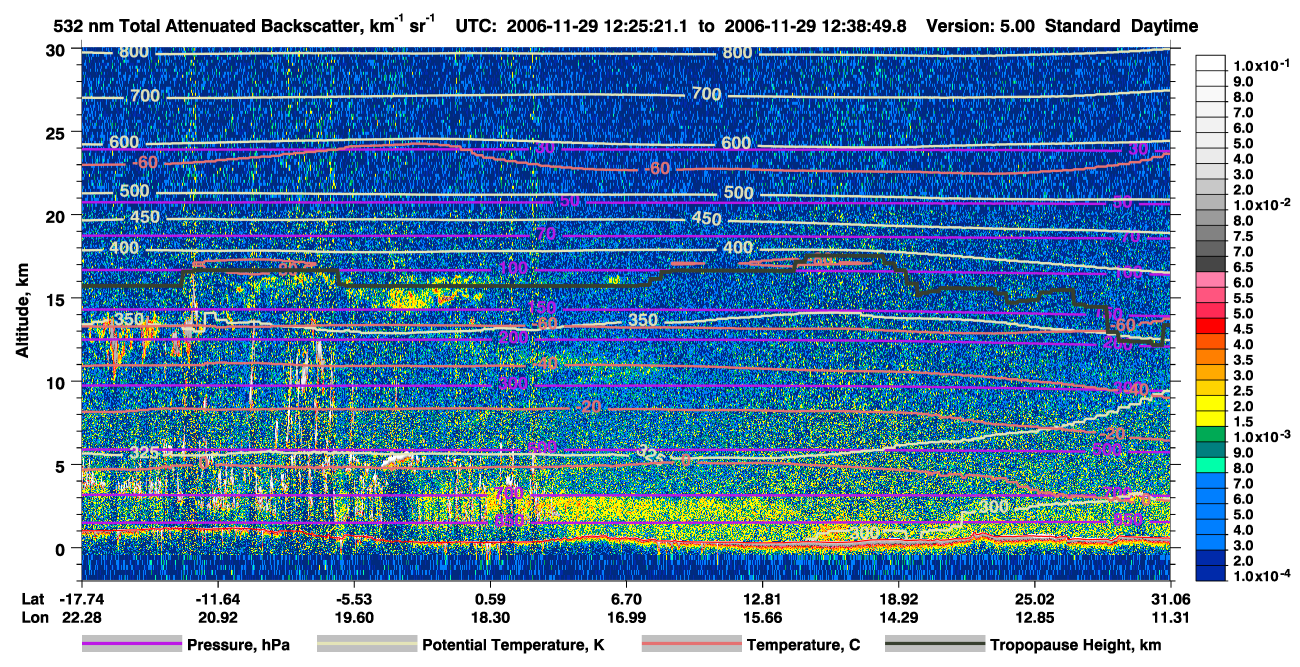1300x667 pixels.
Task: Click the longitude value '11.31'
Action: point(1171,618)
